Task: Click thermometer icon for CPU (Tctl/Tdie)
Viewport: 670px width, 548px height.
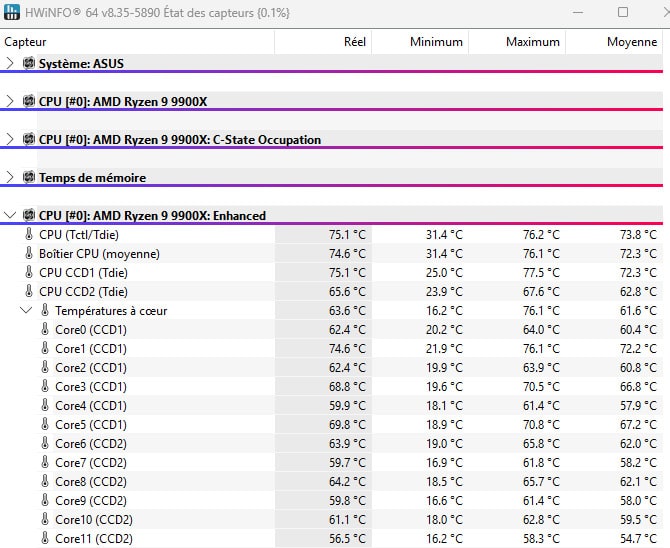Action: [29, 235]
